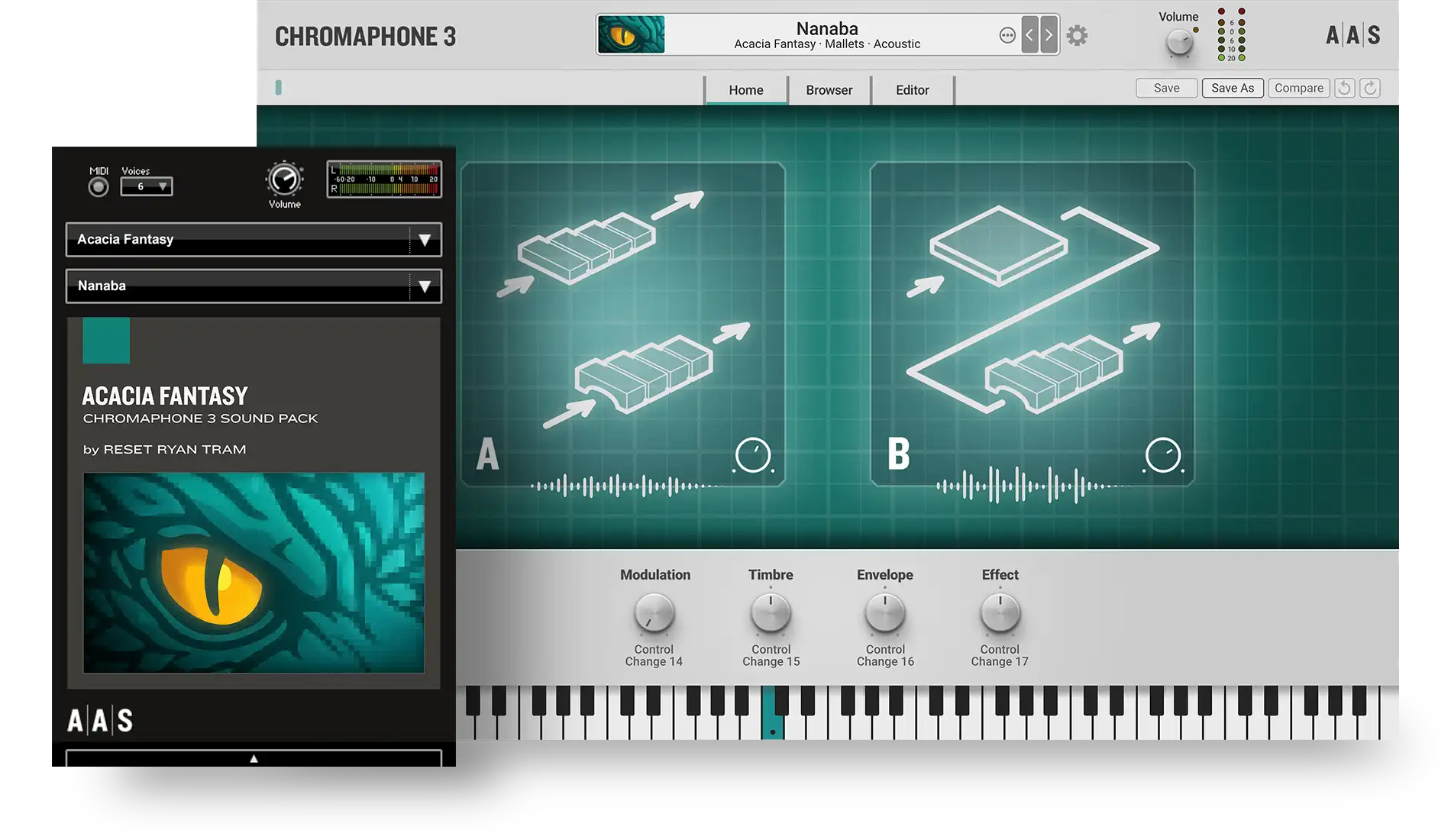Viewport: 1451px width, 840px height.
Task: Click the Control Change 16 label
Action: pos(885,655)
